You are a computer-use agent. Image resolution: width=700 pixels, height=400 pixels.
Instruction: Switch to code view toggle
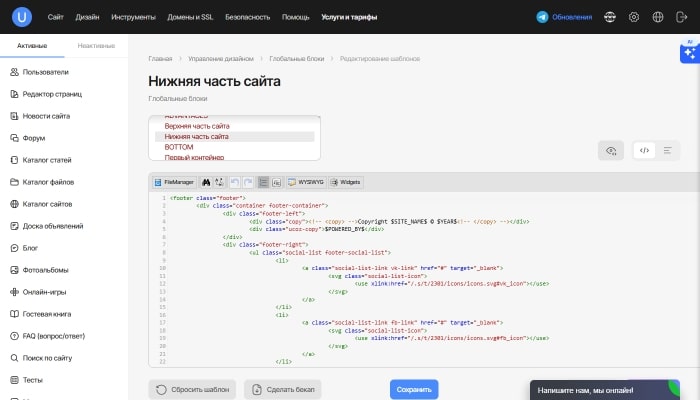[x=645, y=151]
